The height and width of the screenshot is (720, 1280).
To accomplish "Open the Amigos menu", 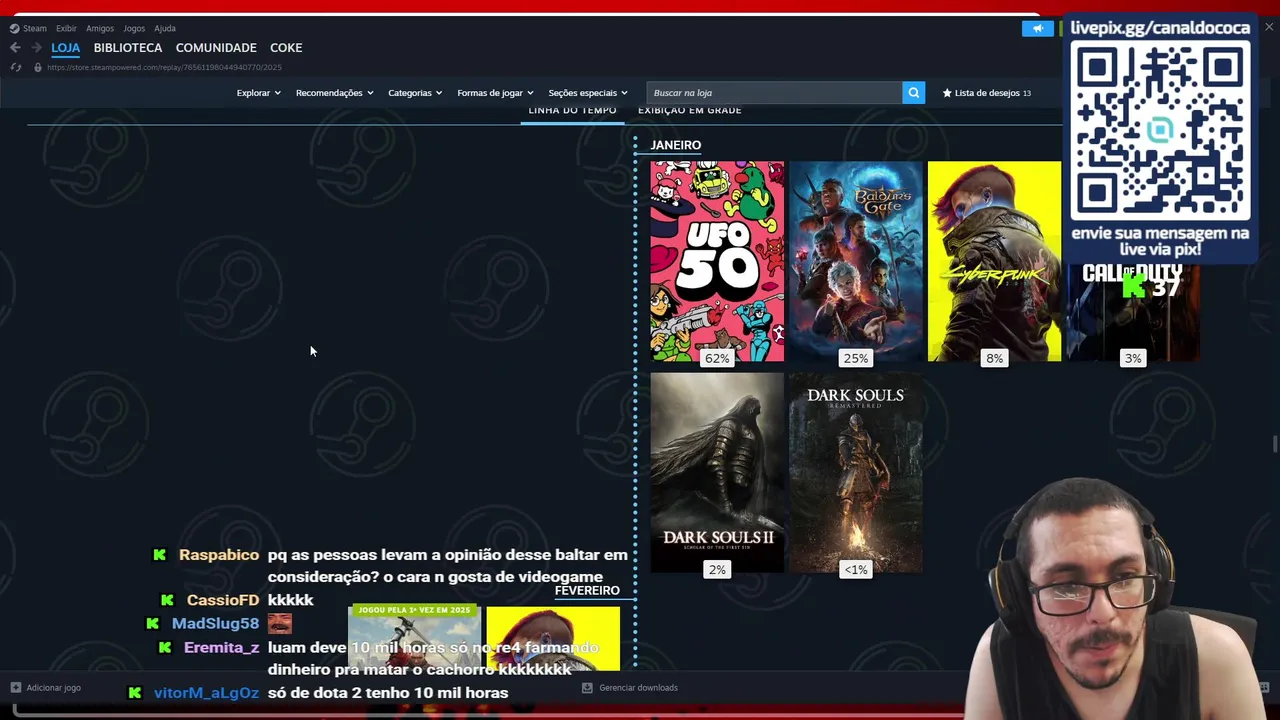I will (99, 28).
